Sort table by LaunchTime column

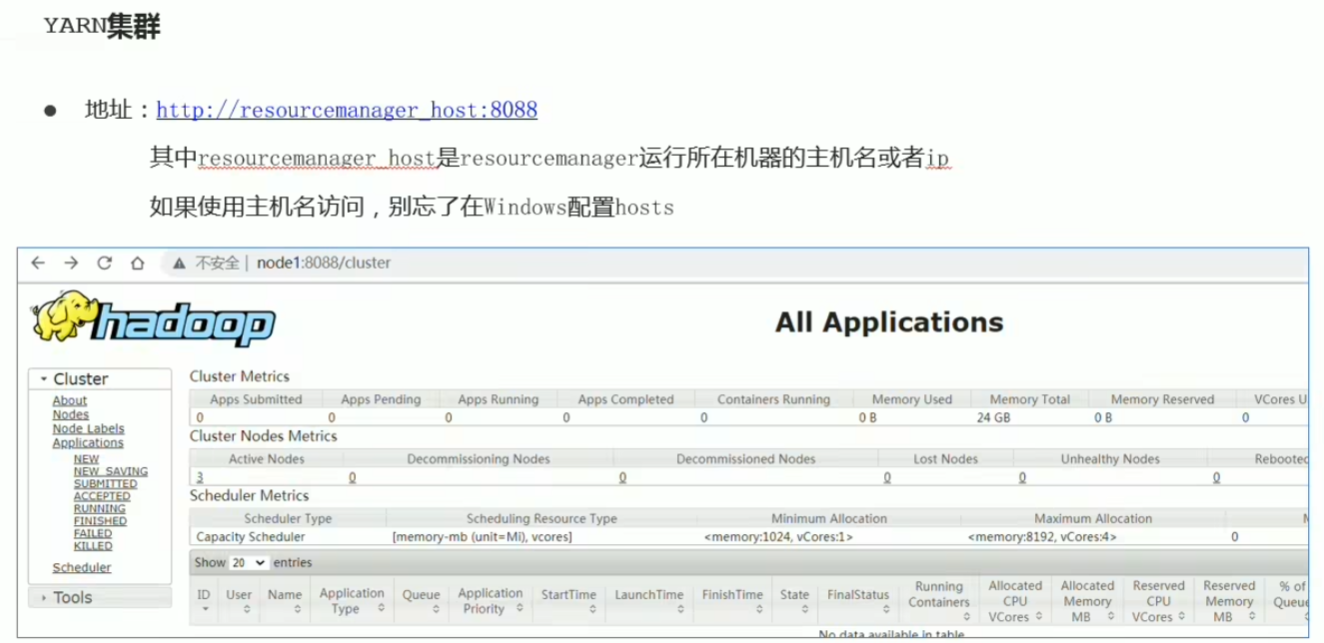point(648,601)
